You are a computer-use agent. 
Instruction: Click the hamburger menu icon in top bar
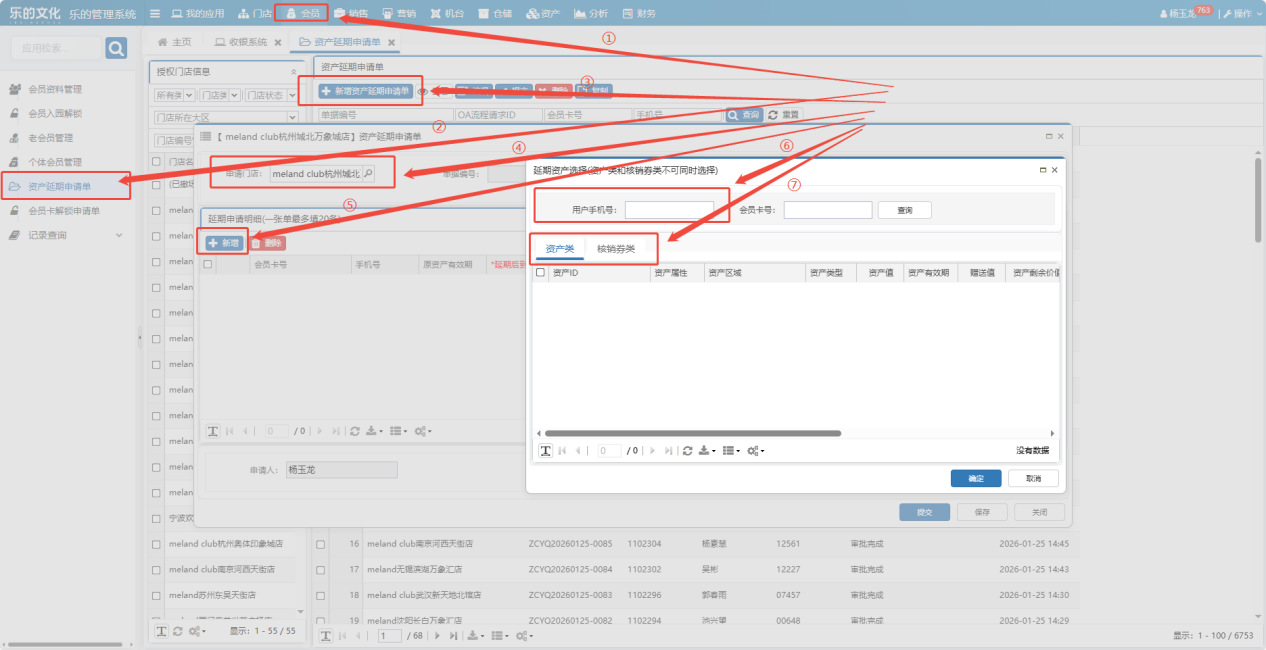tap(155, 14)
